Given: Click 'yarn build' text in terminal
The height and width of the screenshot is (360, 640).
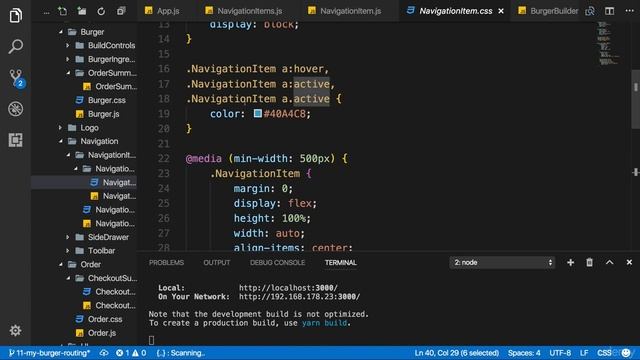Looking at the screenshot, I should [x=324, y=323].
